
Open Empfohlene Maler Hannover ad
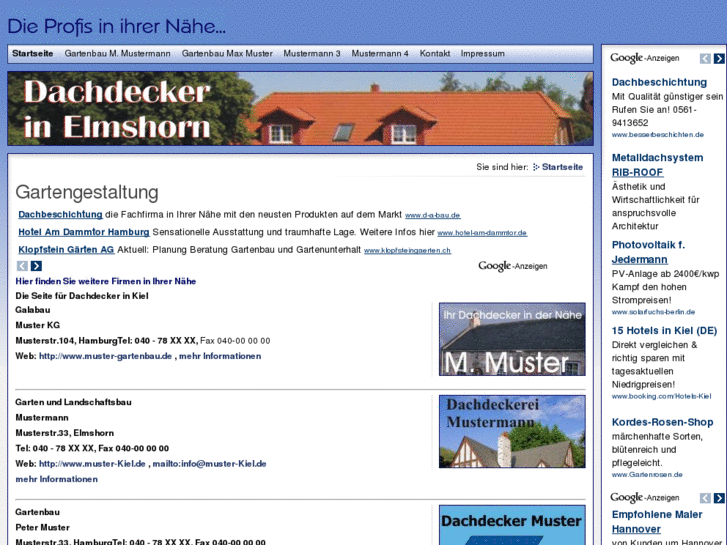657,522
